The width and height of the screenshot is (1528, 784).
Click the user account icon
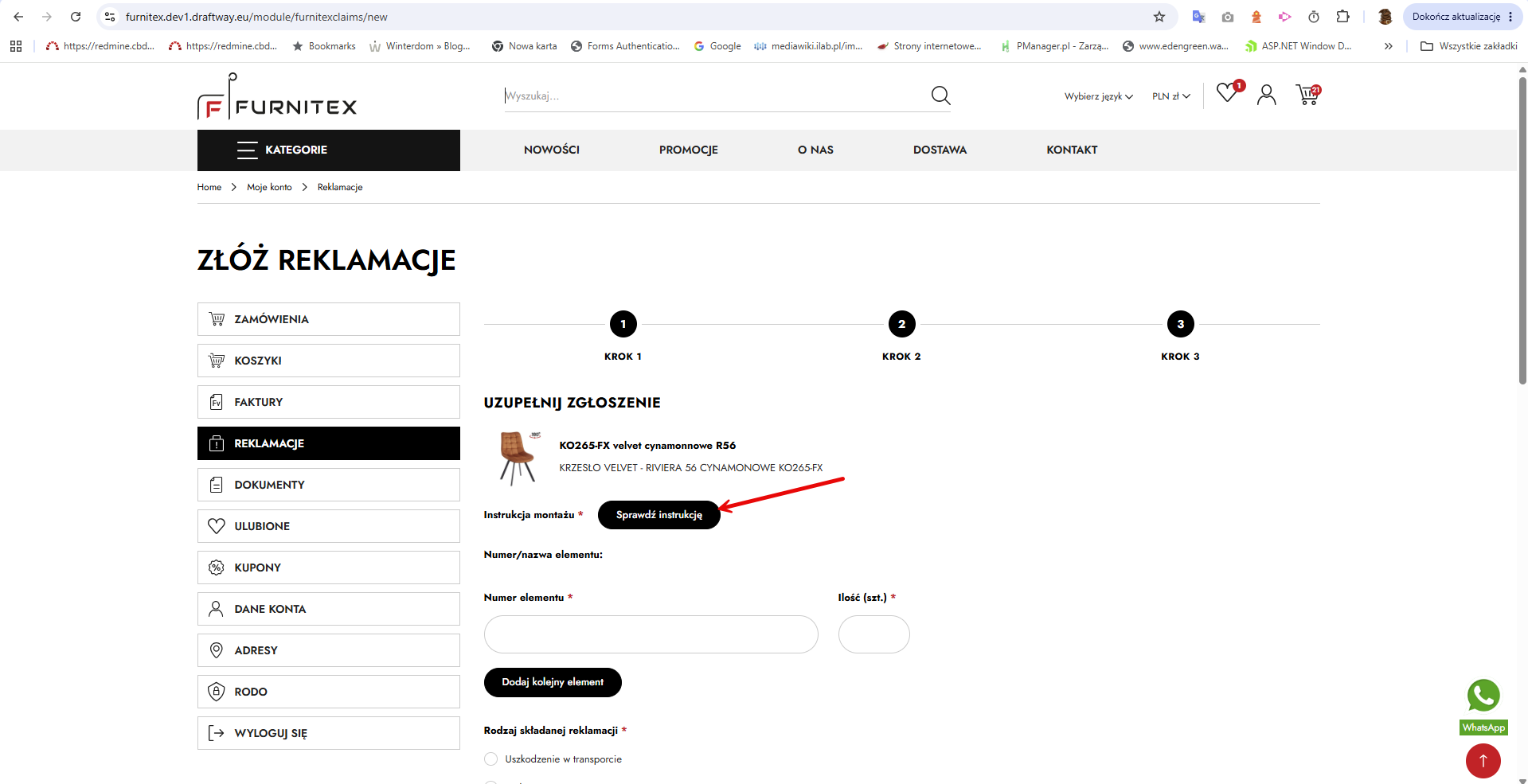point(1266,96)
